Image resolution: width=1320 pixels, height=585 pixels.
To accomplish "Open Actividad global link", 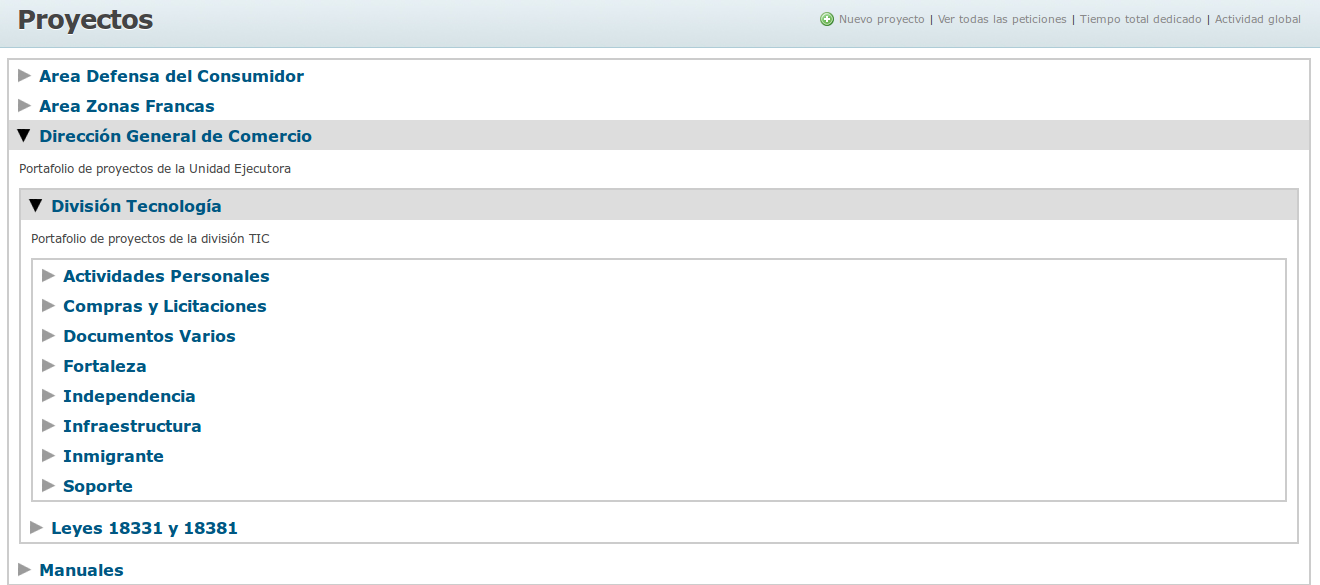I will coord(1258,19).
